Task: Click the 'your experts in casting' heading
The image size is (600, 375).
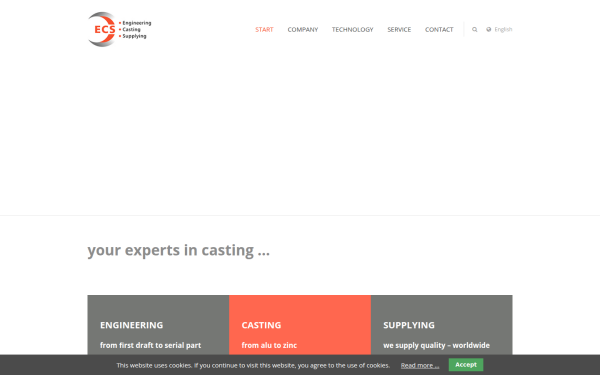Action: [178, 250]
